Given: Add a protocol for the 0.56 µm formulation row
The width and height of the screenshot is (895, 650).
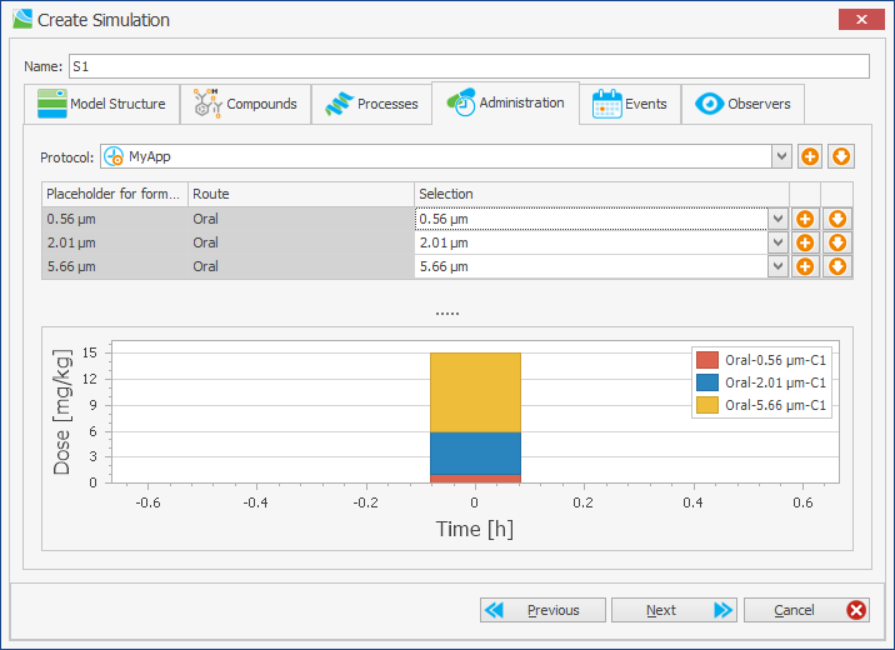Looking at the screenshot, I should pyautogui.click(x=805, y=218).
